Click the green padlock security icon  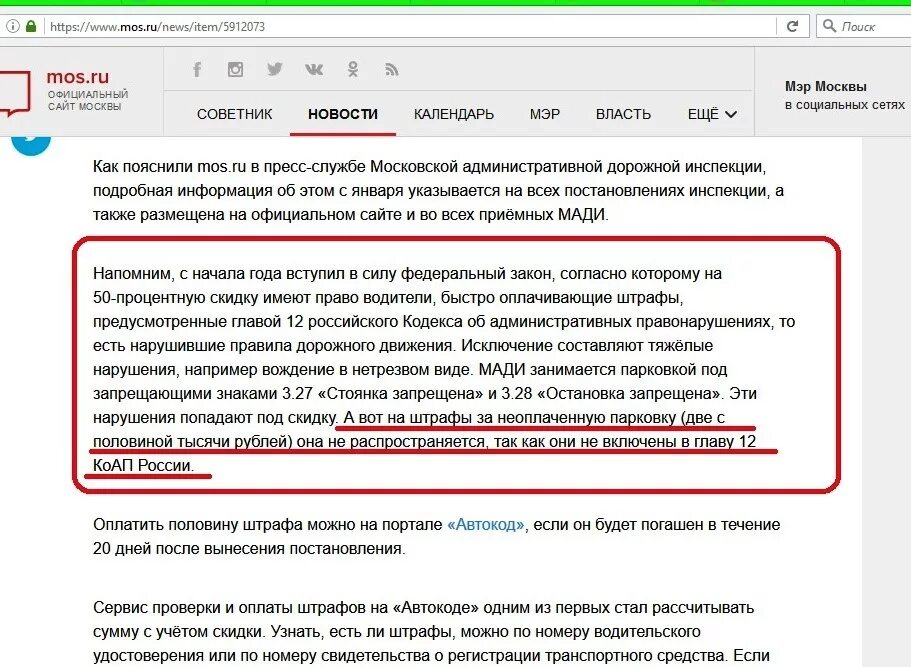31,26
